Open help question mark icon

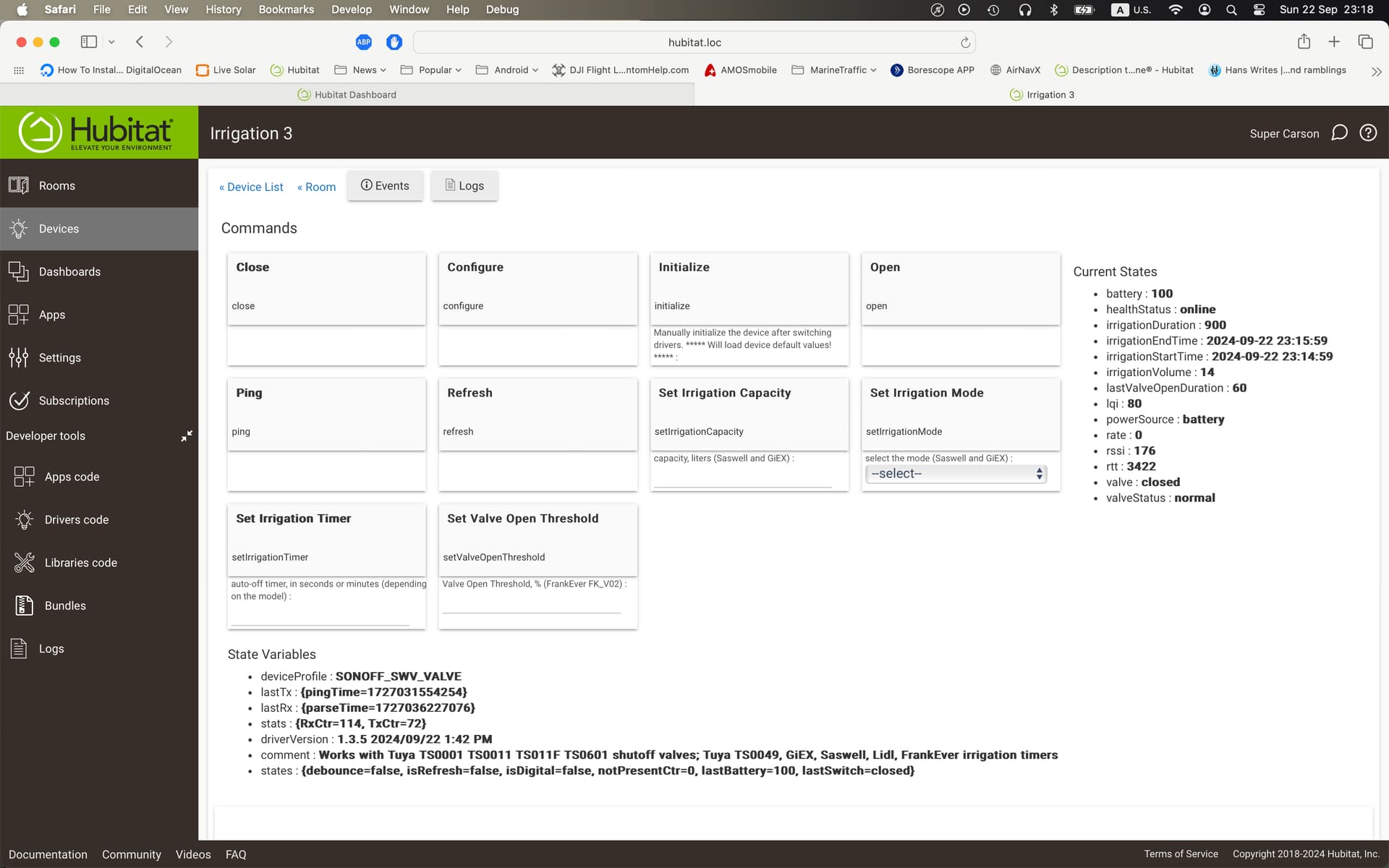1368,133
